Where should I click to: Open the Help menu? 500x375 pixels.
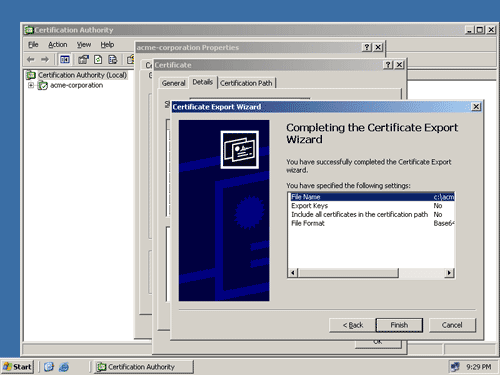(107, 45)
